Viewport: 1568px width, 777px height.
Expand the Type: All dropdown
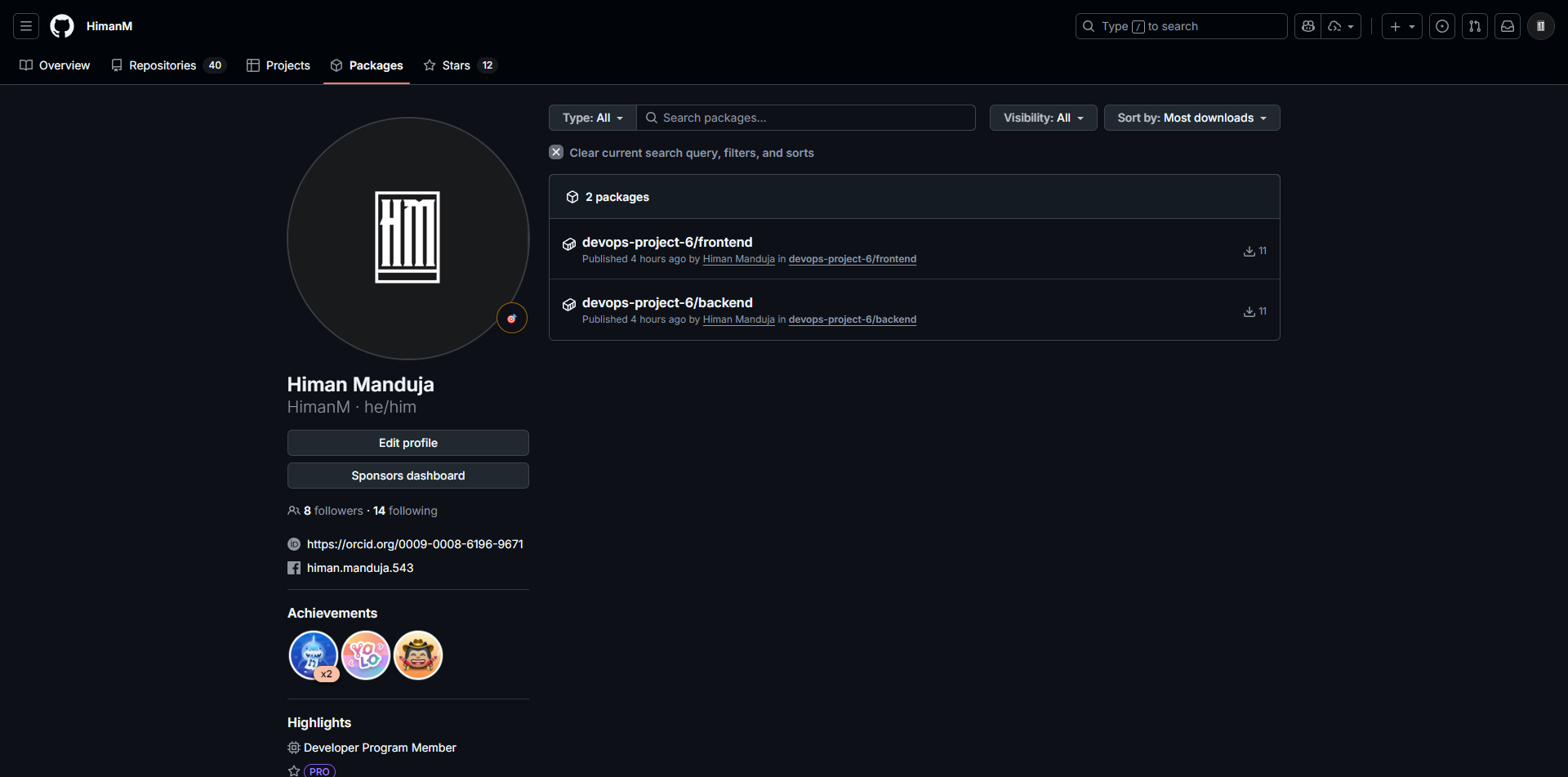(592, 118)
